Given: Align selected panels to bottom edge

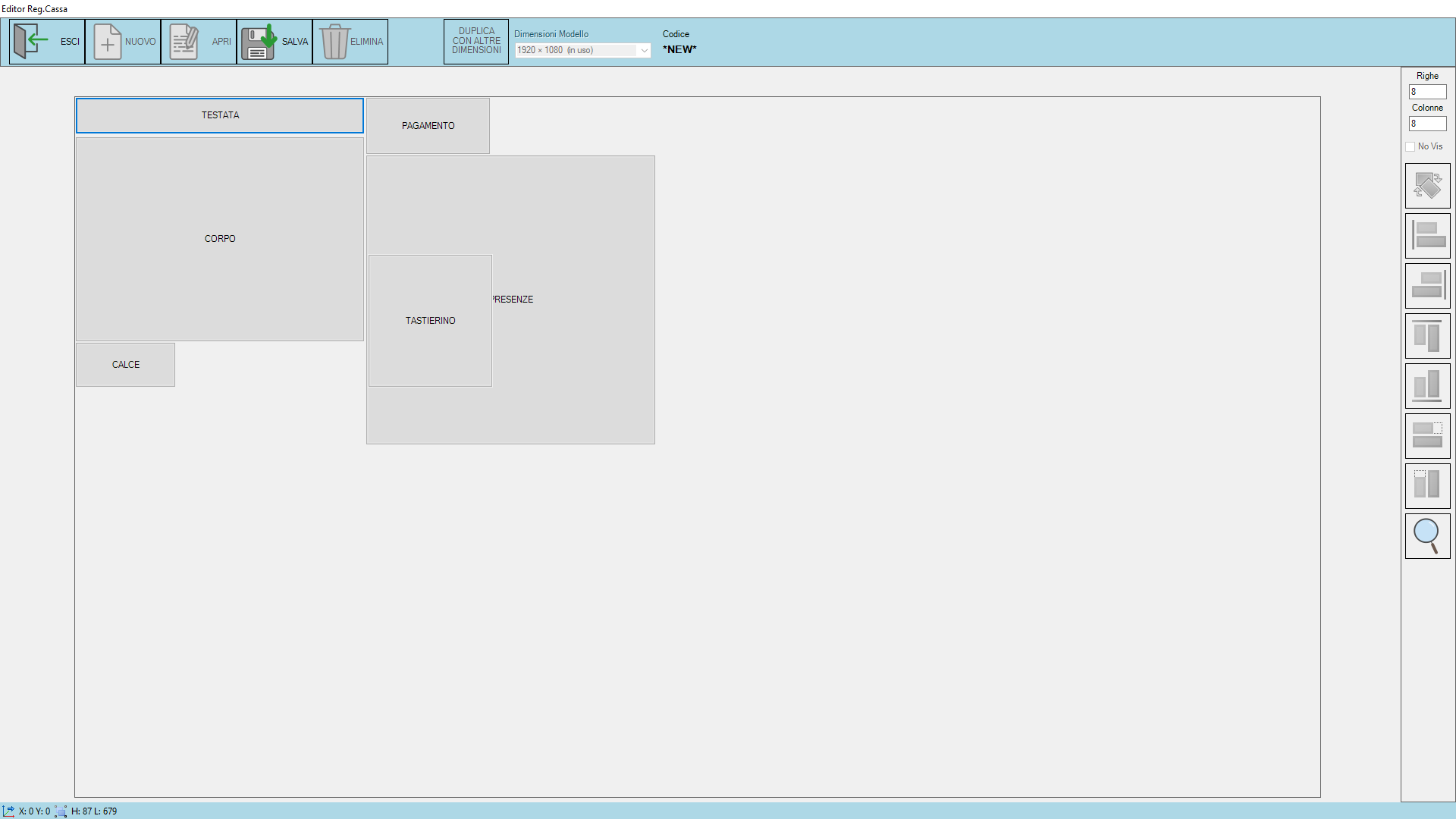Looking at the screenshot, I should coord(1427,386).
